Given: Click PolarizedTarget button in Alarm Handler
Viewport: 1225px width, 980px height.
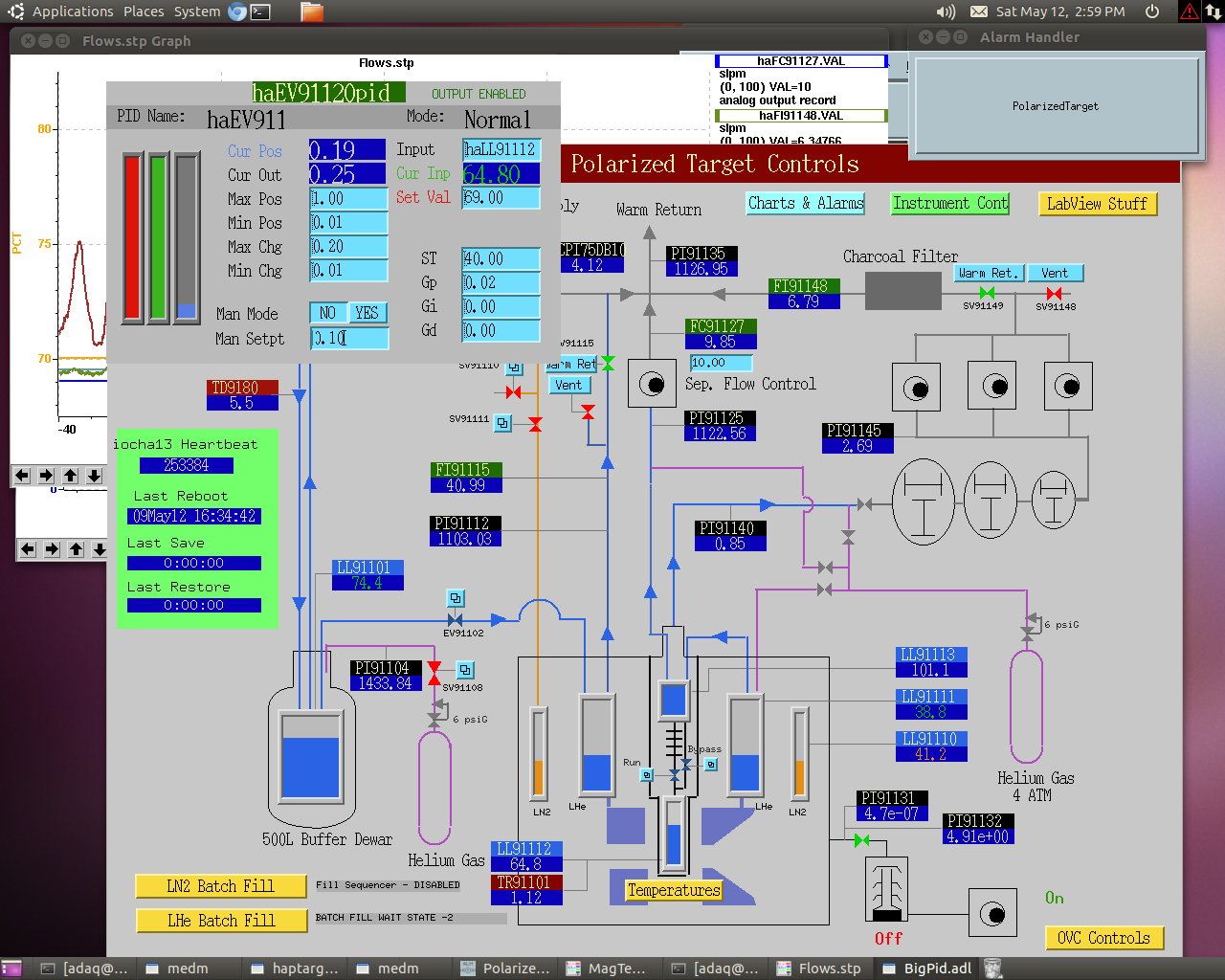Looking at the screenshot, I should click(1056, 106).
